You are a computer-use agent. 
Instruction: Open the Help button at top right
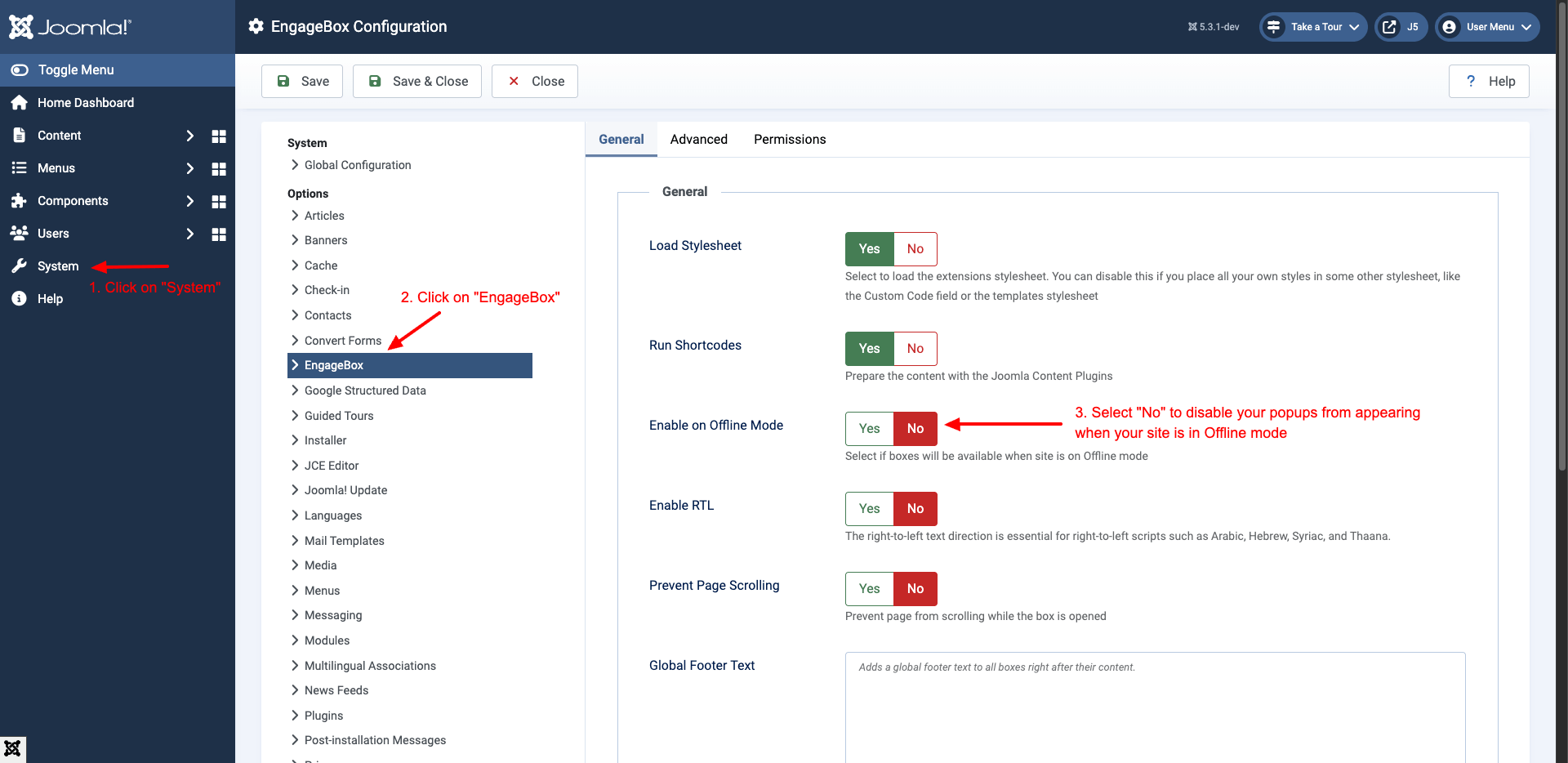pos(1489,82)
